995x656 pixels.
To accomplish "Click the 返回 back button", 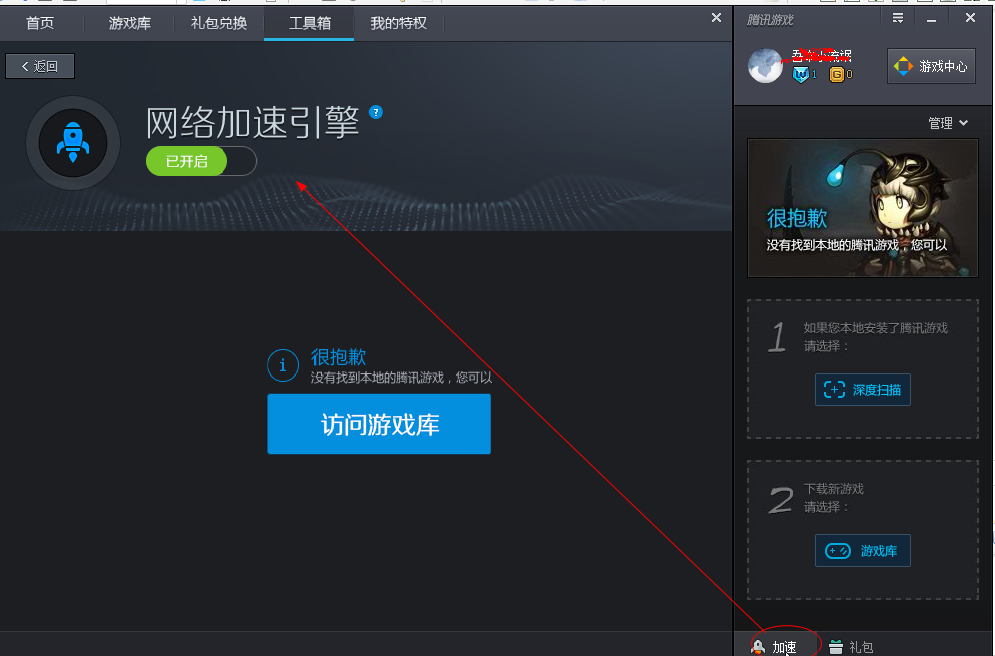I will (x=40, y=66).
